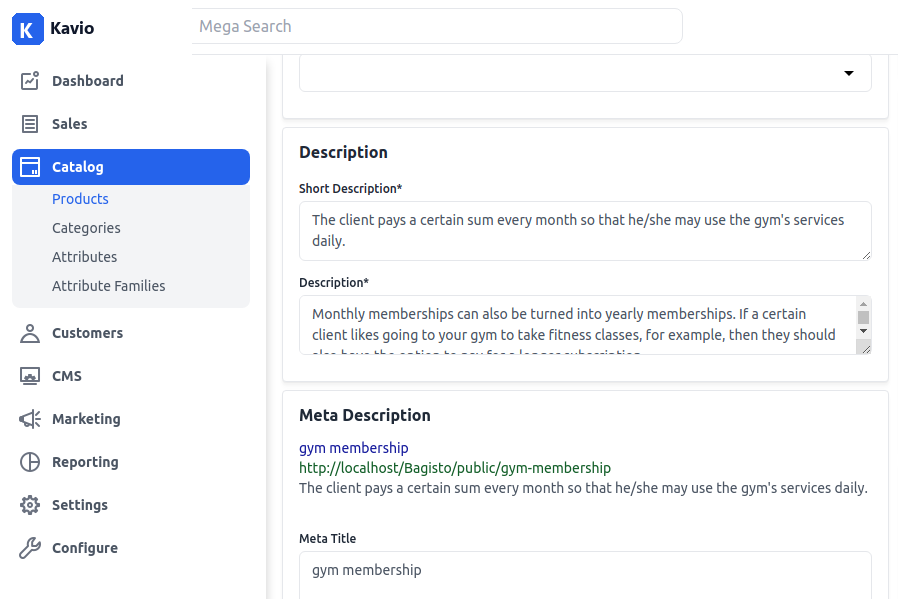The image size is (898, 599).
Task: Click the Description textarea scroll up arrow
Action: point(864,304)
